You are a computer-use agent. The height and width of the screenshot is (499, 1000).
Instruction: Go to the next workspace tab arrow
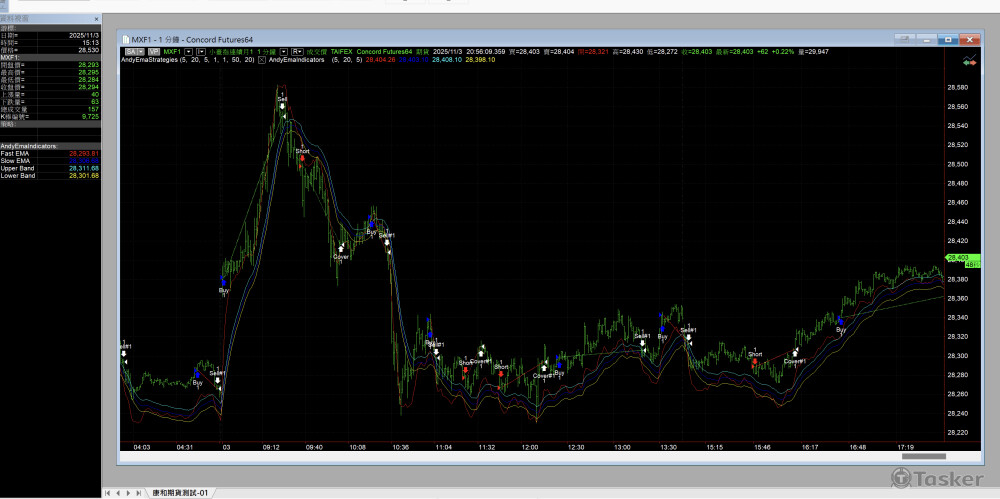[130, 493]
